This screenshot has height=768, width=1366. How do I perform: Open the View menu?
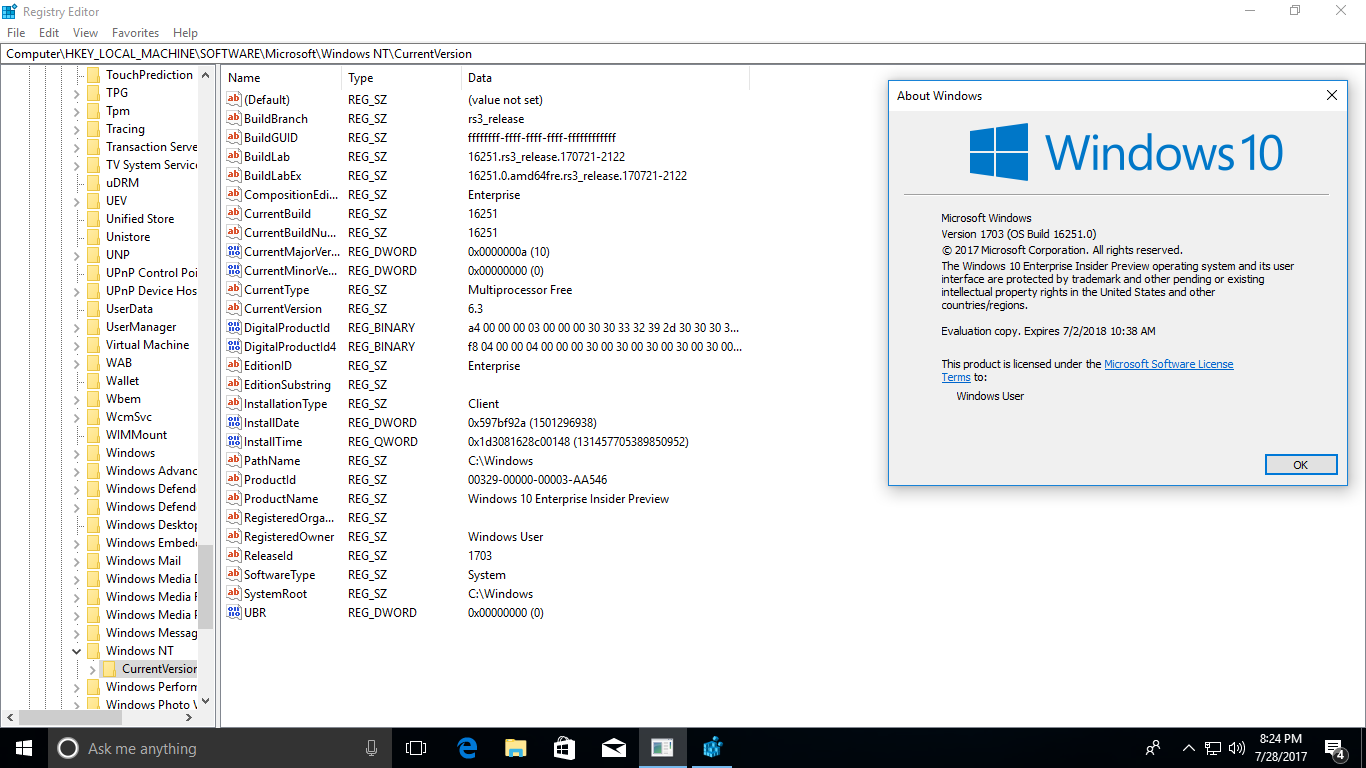coord(85,33)
